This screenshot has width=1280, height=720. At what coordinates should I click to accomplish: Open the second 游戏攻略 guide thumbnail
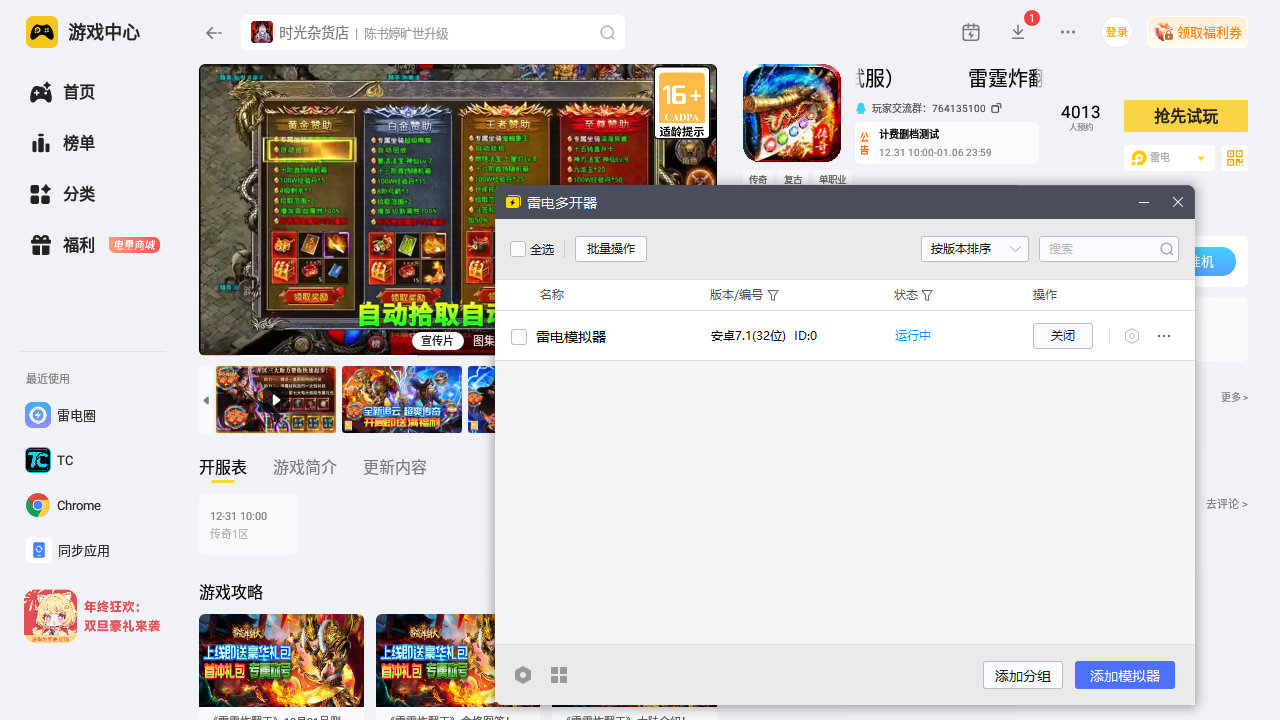(436, 660)
